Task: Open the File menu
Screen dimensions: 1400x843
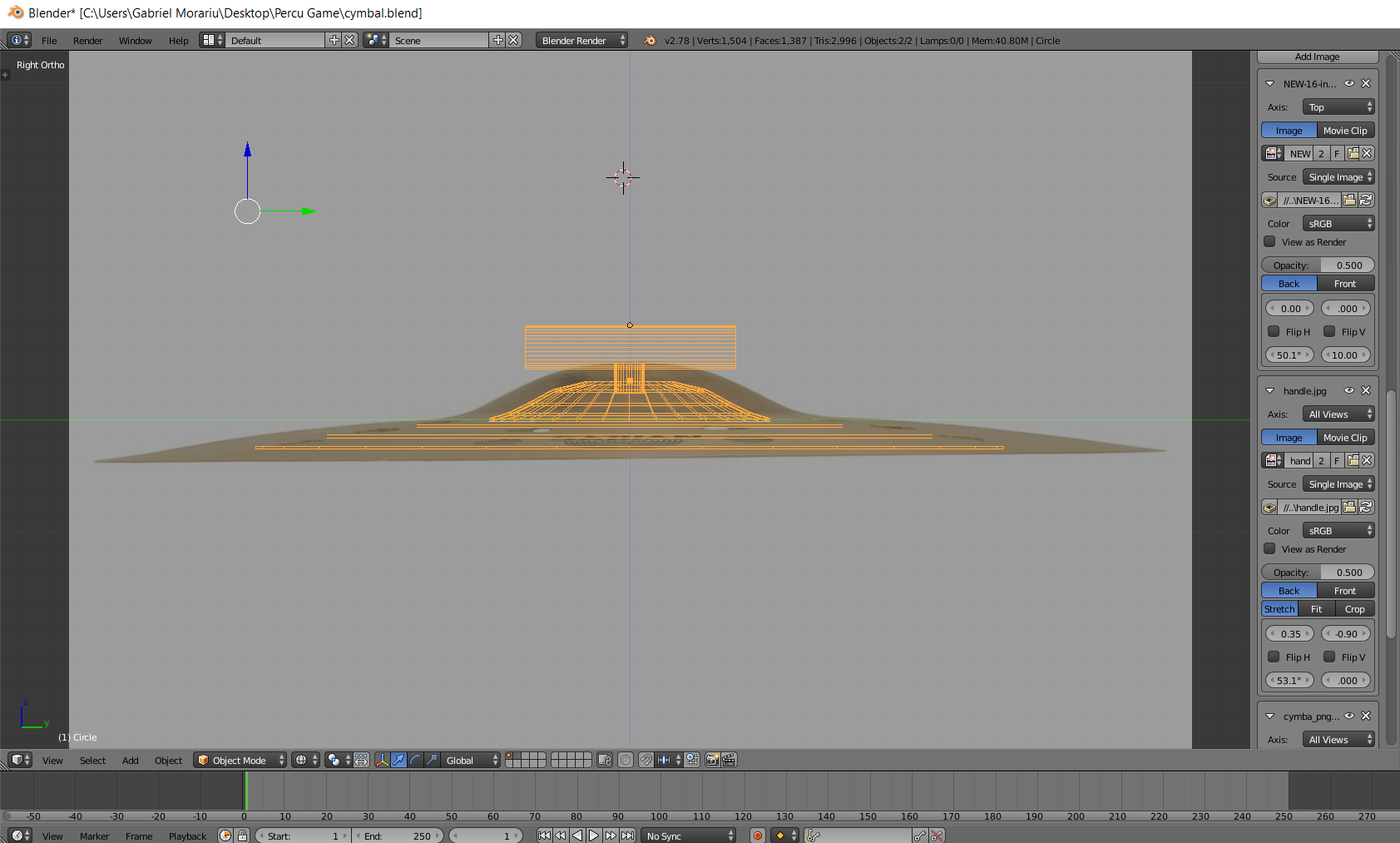Action: tap(49, 40)
